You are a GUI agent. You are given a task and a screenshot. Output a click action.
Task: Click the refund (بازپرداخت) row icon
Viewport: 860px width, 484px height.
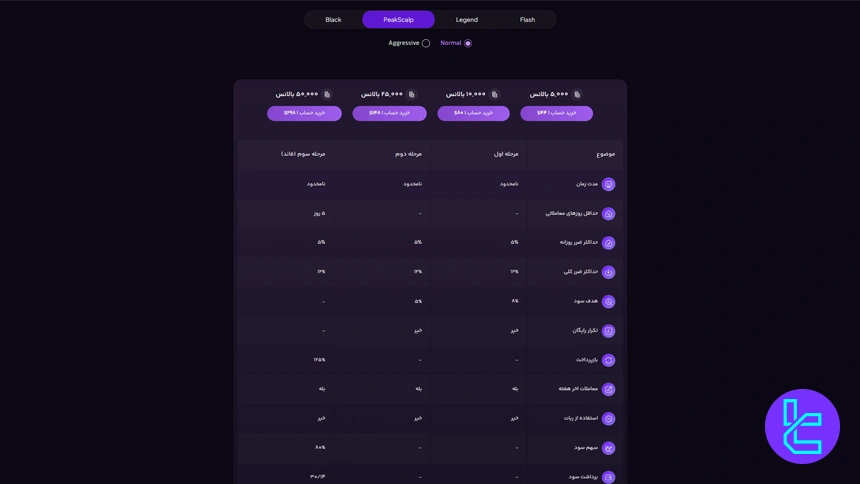[608, 360]
